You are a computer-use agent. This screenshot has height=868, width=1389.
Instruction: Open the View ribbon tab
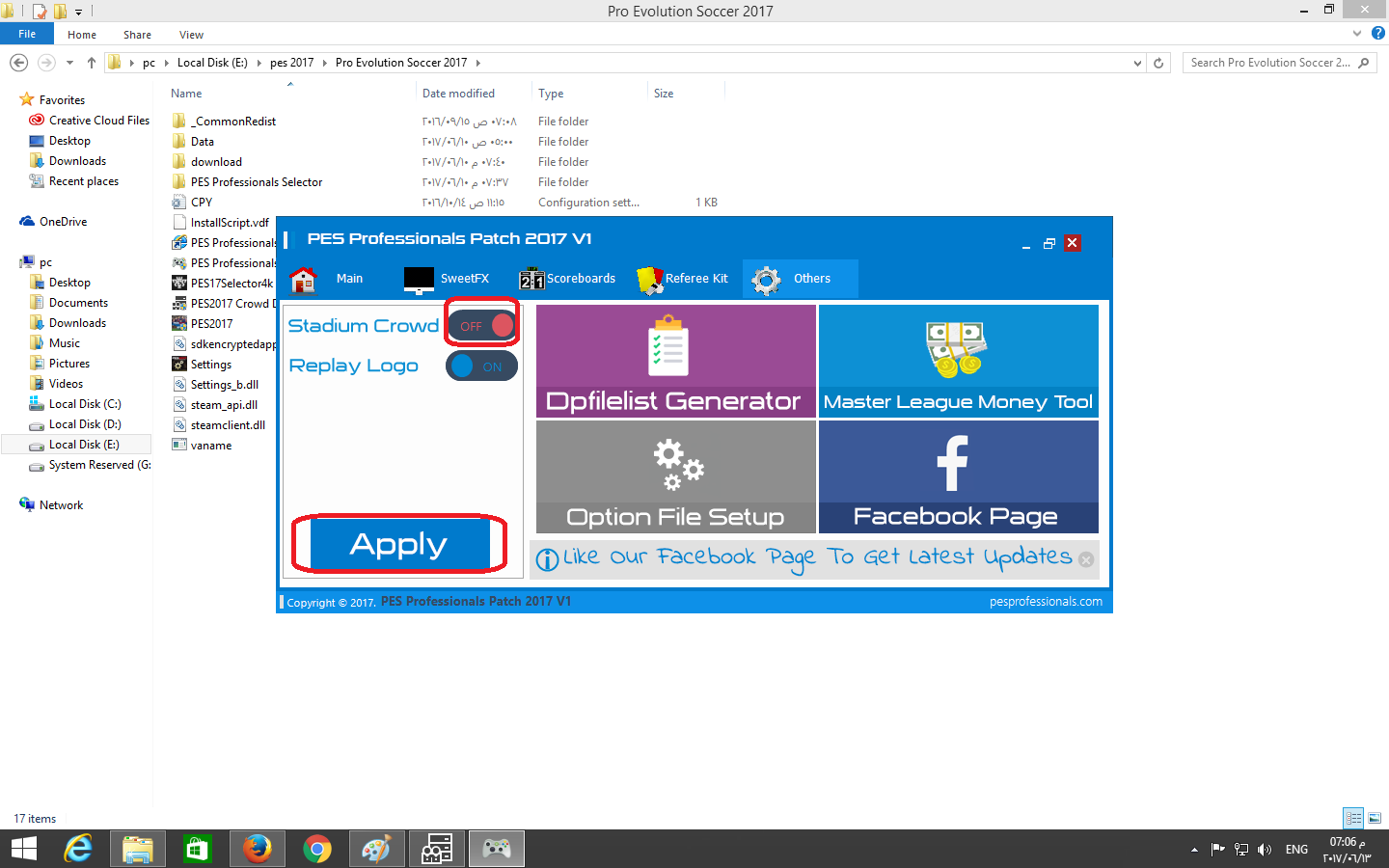pyautogui.click(x=191, y=35)
